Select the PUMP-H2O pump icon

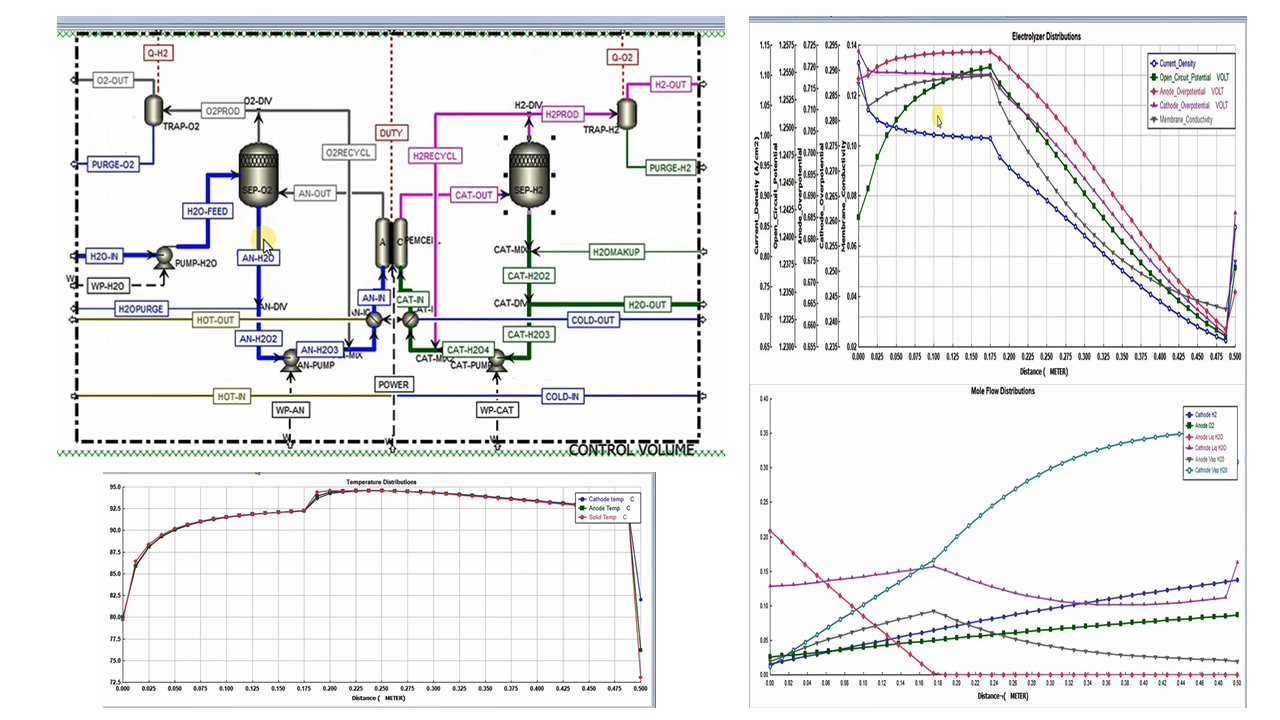(161, 256)
